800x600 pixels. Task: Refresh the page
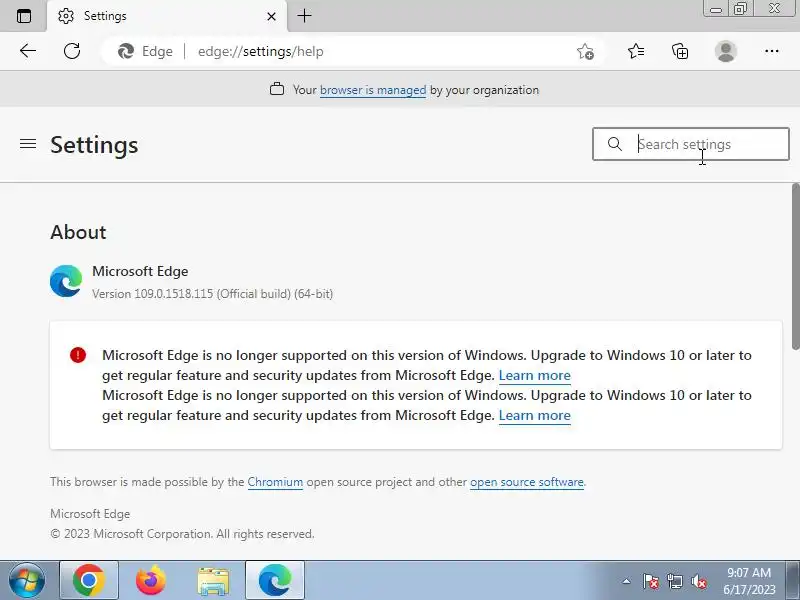point(72,51)
